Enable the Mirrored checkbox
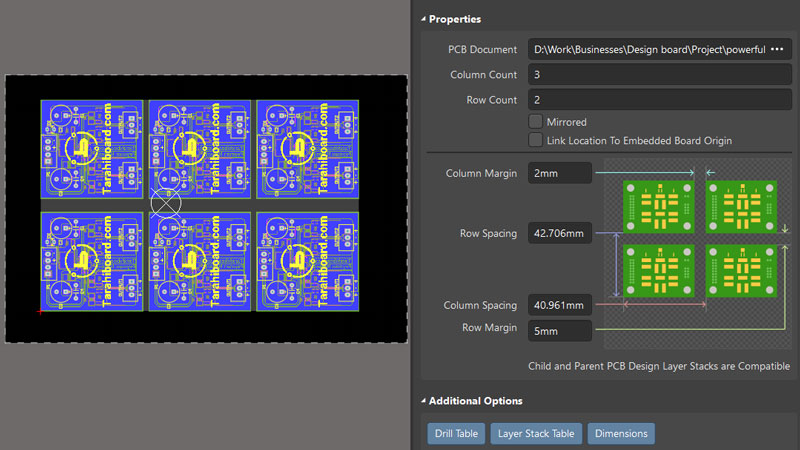 (x=536, y=122)
